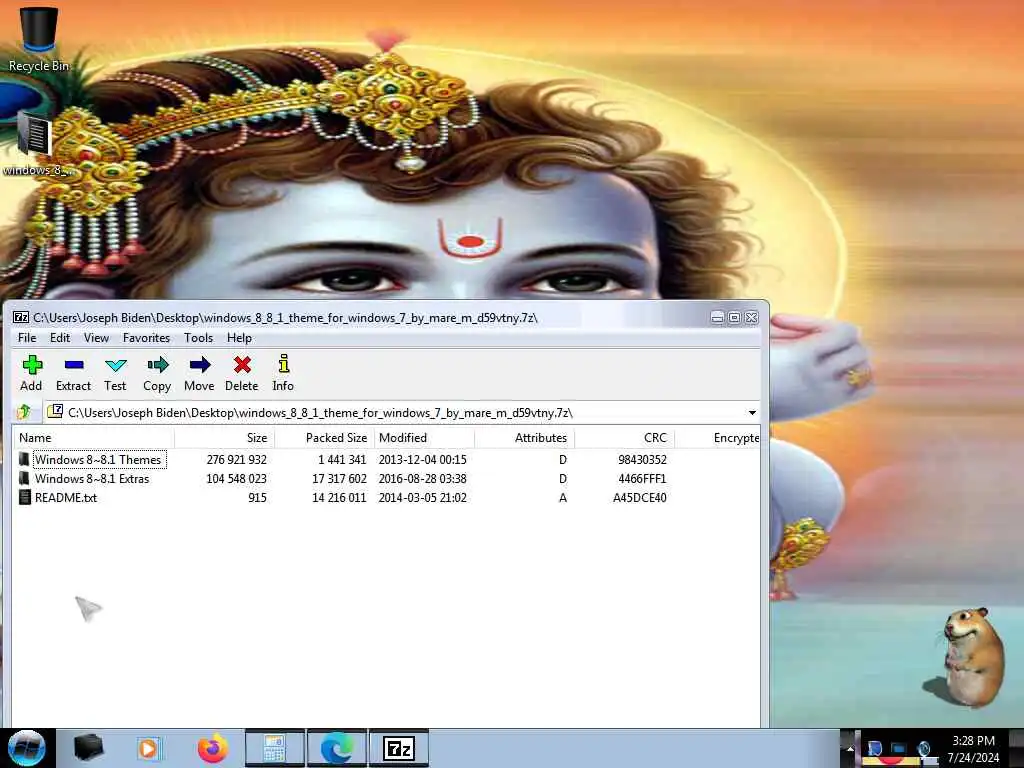Click the taskbar clock showing 3:28 PM

pyautogui.click(x=973, y=741)
